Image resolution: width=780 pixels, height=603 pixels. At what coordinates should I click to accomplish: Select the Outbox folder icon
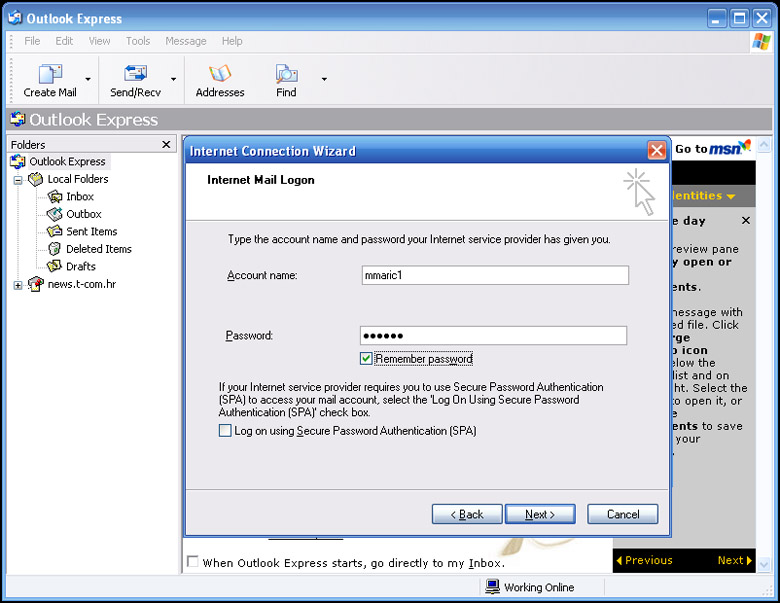pyautogui.click(x=54, y=214)
